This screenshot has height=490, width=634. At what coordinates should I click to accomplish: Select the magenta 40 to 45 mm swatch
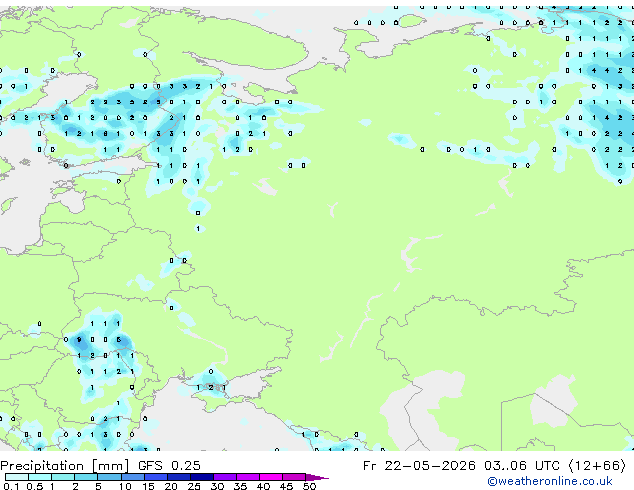click(271, 477)
